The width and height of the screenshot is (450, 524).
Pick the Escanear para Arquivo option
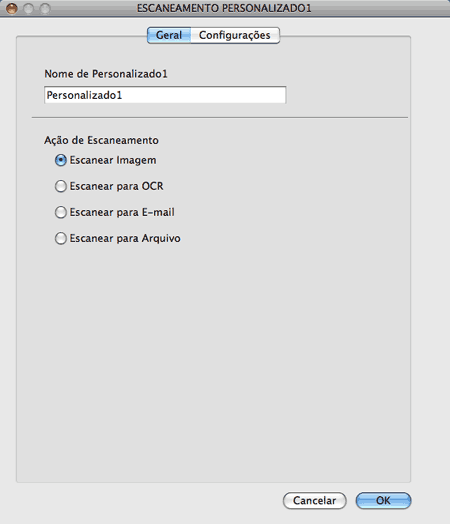pos(60,238)
